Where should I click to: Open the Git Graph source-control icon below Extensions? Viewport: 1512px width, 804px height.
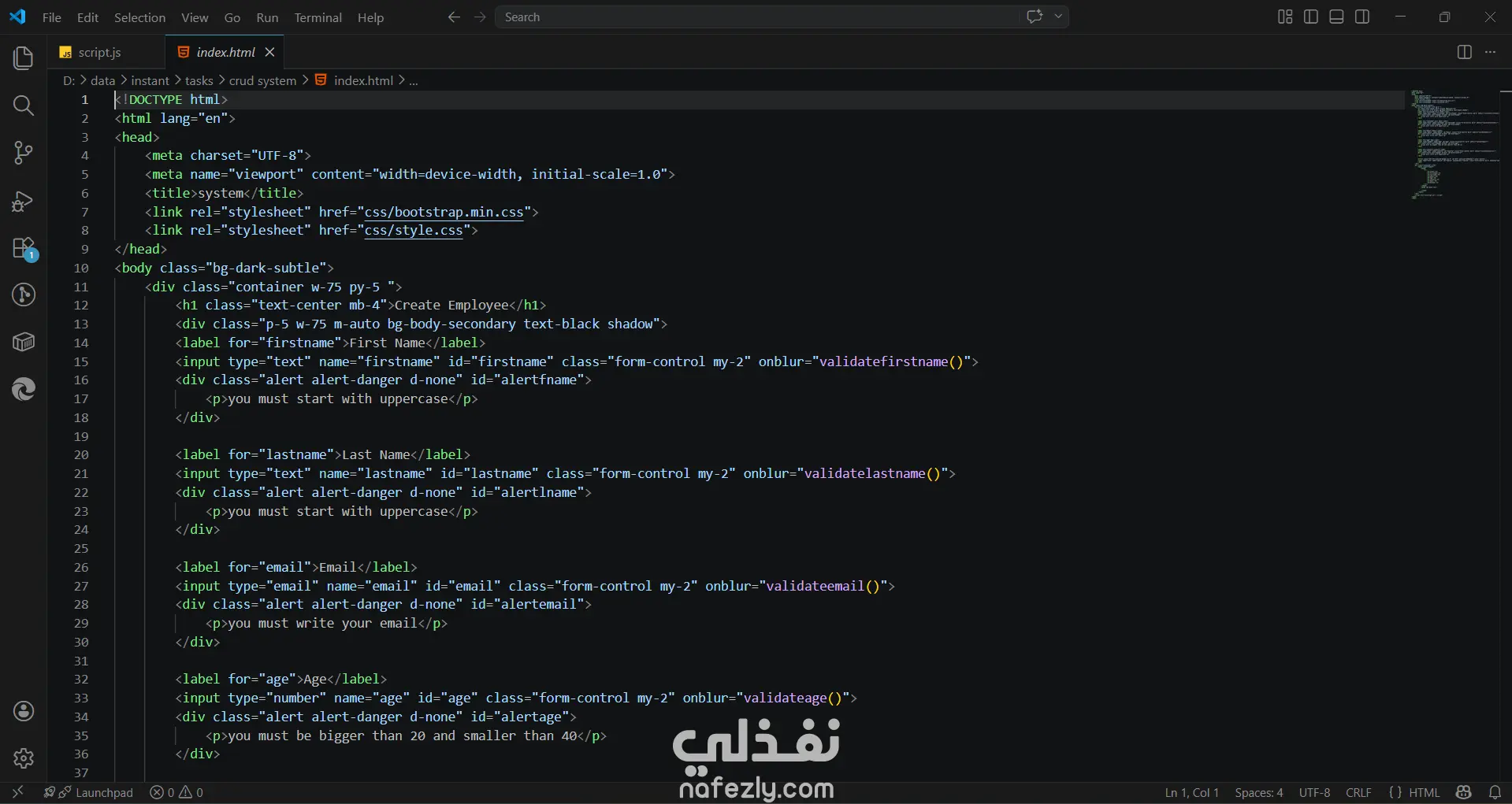point(24,295)
